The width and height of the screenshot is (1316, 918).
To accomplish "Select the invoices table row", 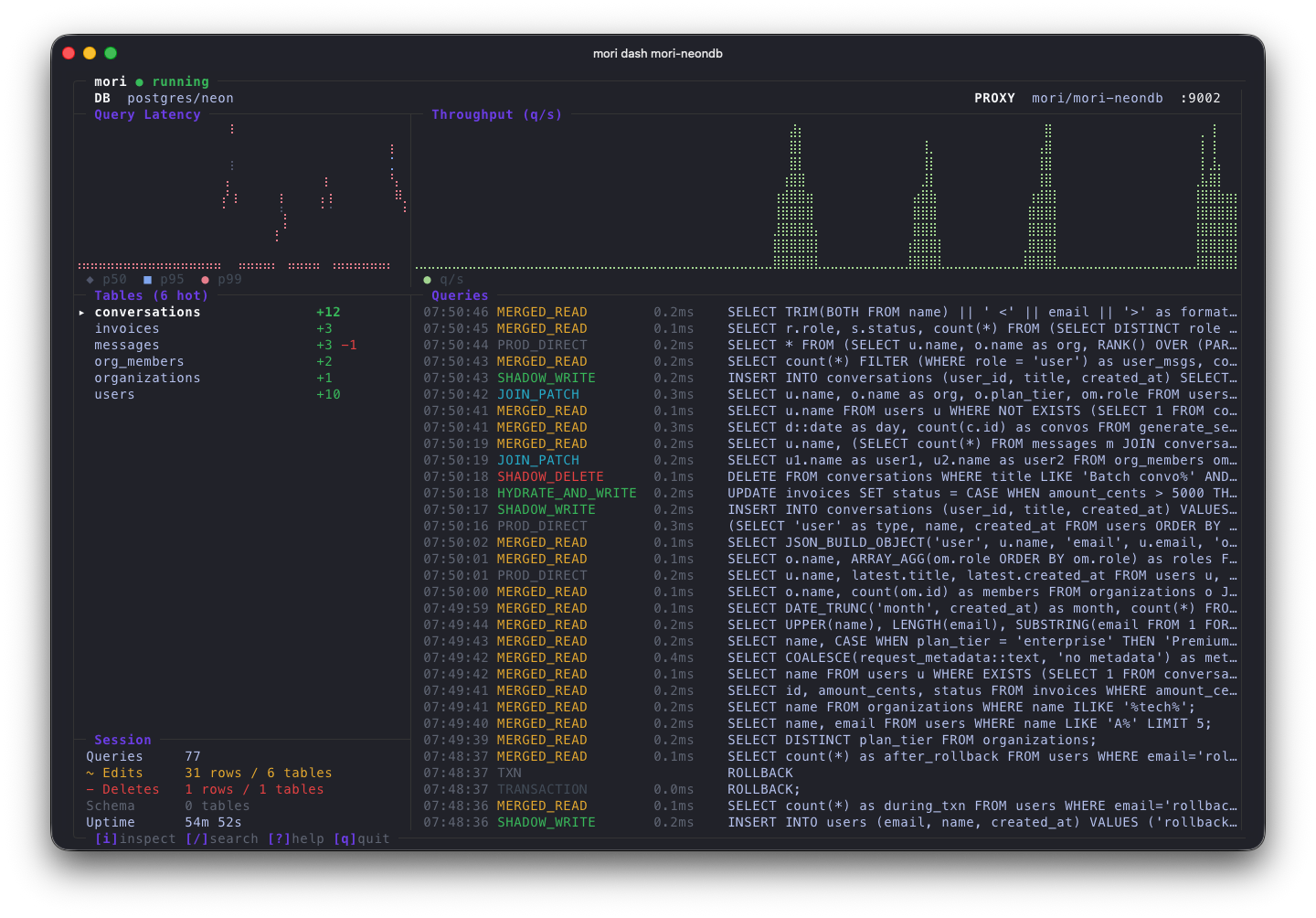I will click(242, 329).
